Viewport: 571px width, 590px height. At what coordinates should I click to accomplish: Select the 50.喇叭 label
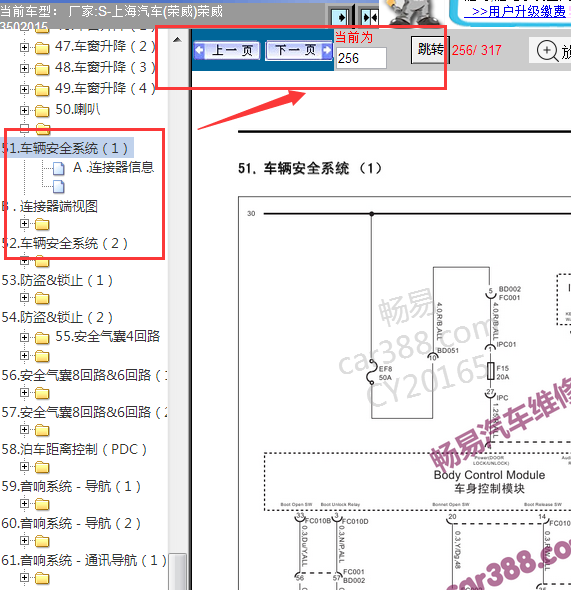pyautogui.click(x=77, y=109)
